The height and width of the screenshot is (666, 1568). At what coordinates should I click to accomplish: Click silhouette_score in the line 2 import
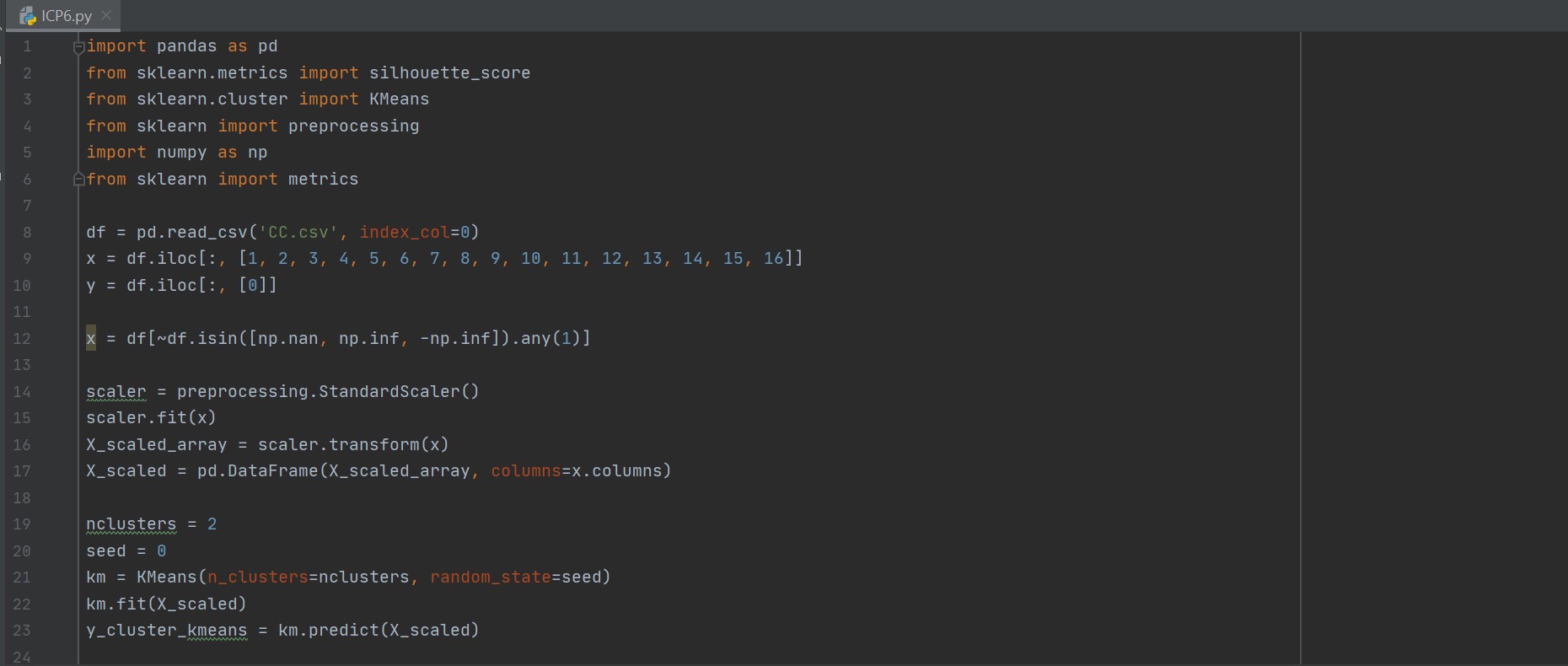[449, 73]
